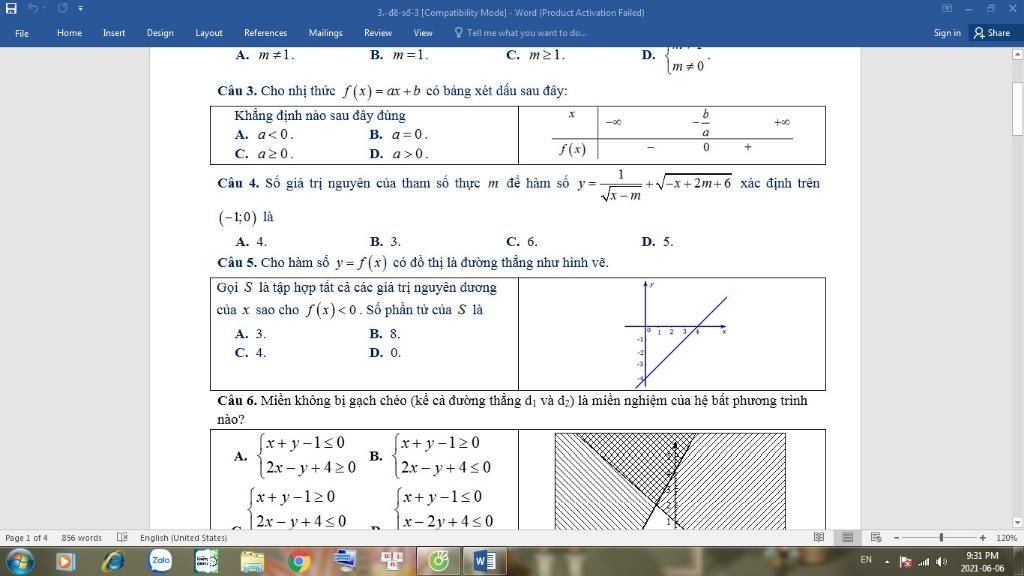The height and width of the screenshot is (576, 1024).
Task: Open the File menu
Action: 22,33
